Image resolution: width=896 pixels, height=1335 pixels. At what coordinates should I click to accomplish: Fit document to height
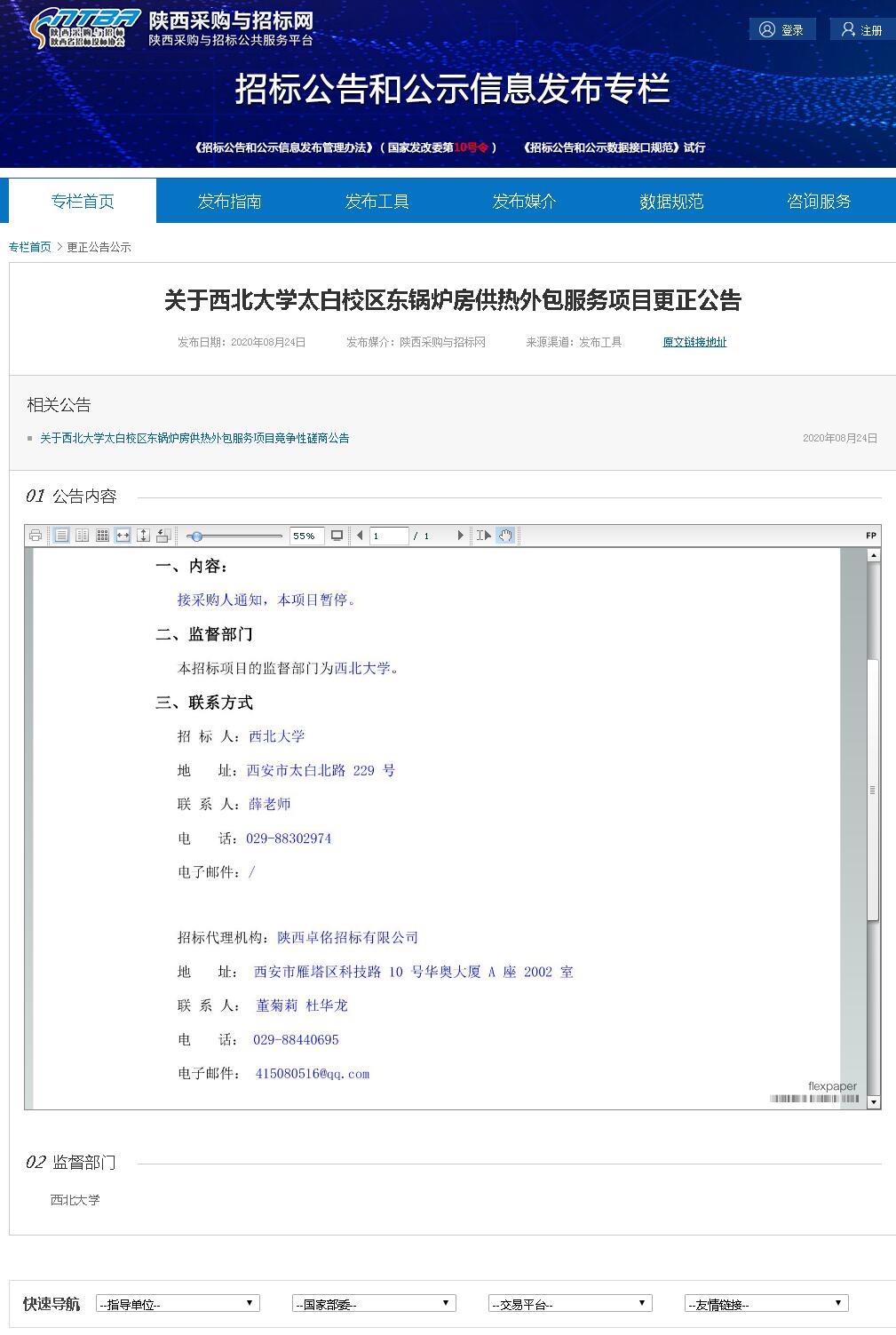click(143, 536)
